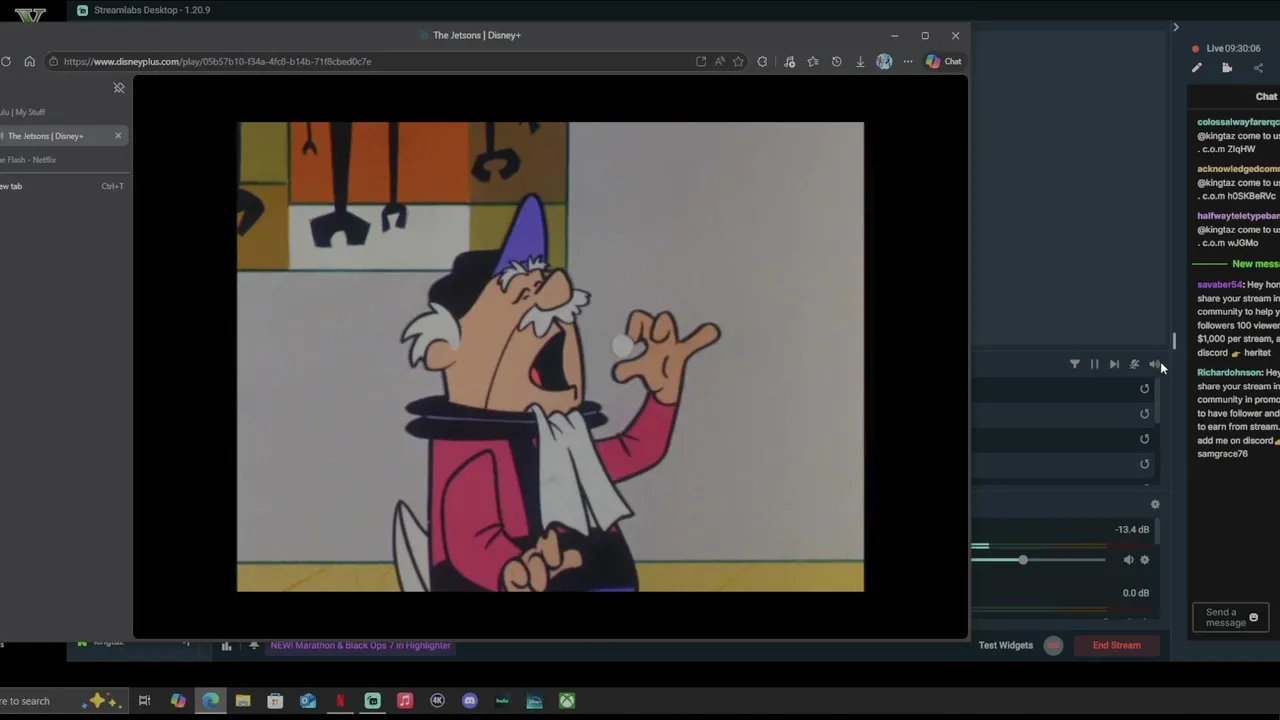This screenshot has height=720, width=1280.
Task: Click the chat panel scrollbar handle
Action: [1174, 341]
